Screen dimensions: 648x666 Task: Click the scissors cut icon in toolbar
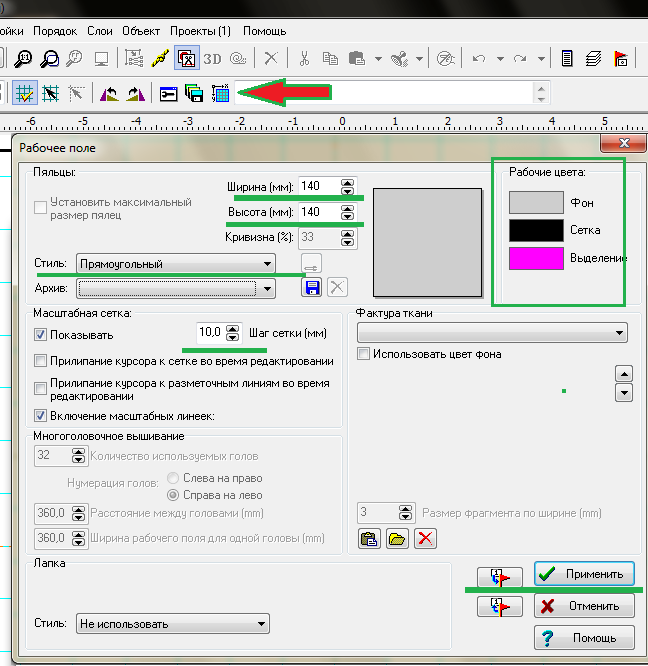click(x=305, y=58)
